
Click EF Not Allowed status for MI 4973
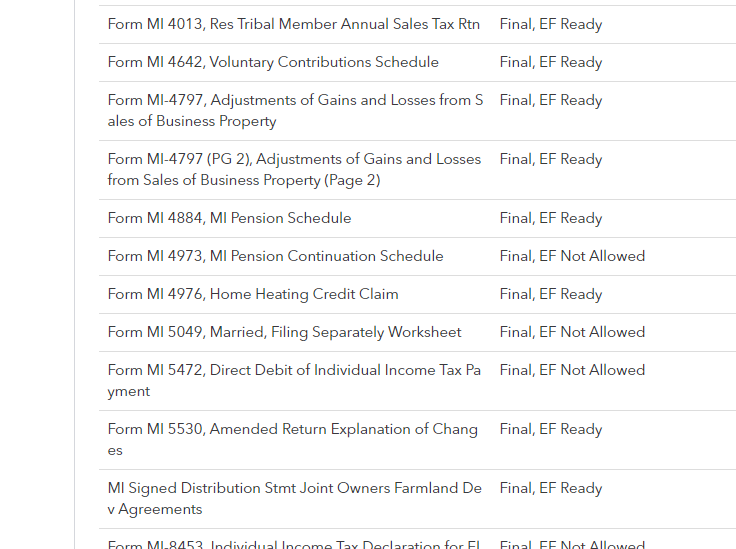572,256
